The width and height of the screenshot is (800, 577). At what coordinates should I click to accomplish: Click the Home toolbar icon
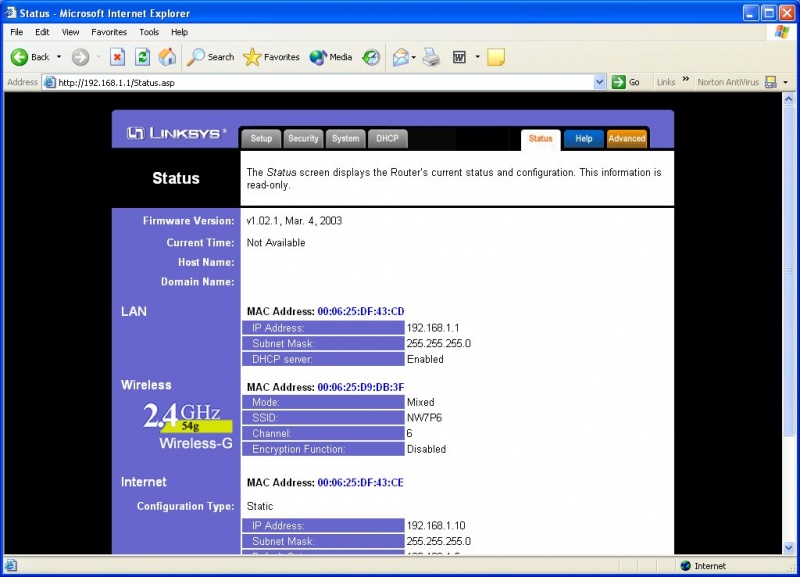pyautogui.click(x=166, y=57)
